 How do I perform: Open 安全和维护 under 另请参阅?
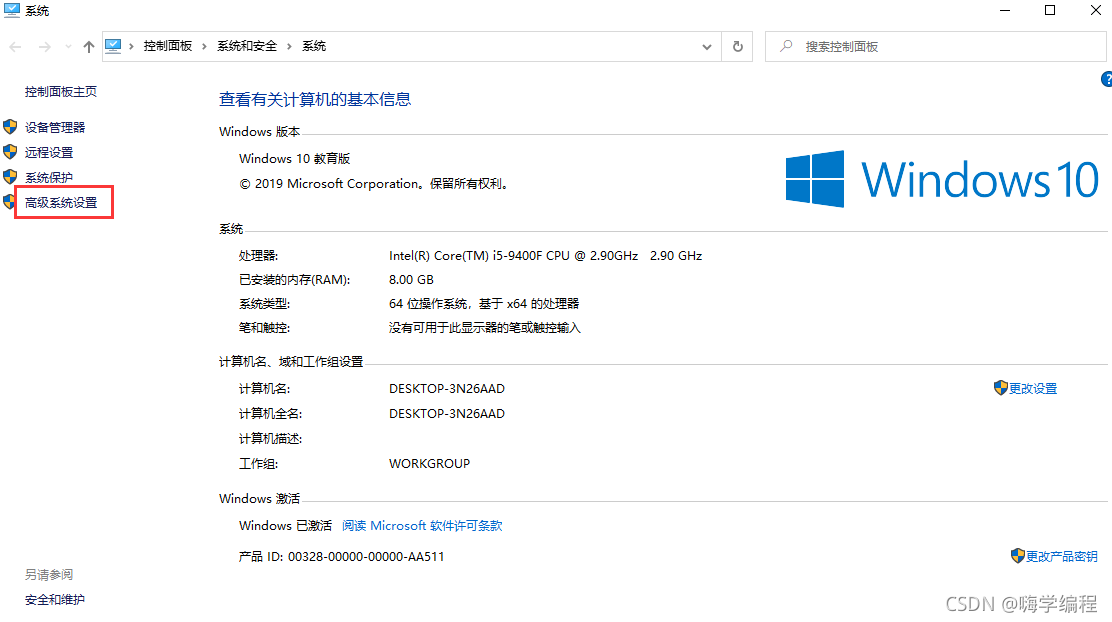(x=55, y=600)
